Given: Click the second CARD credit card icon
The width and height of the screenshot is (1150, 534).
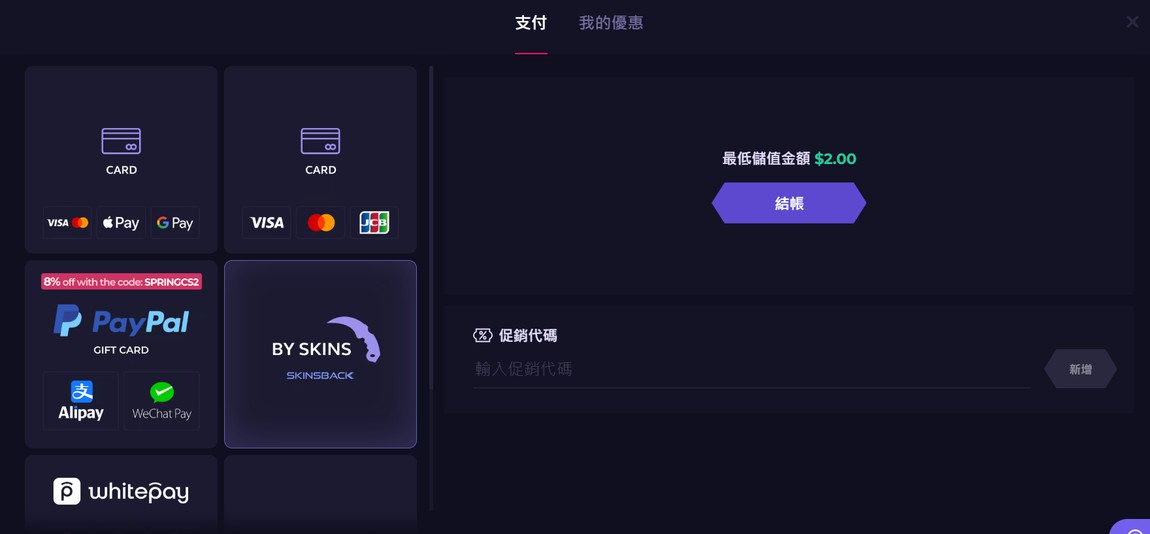Looking at the screenshot, I should tap(321, 141).
